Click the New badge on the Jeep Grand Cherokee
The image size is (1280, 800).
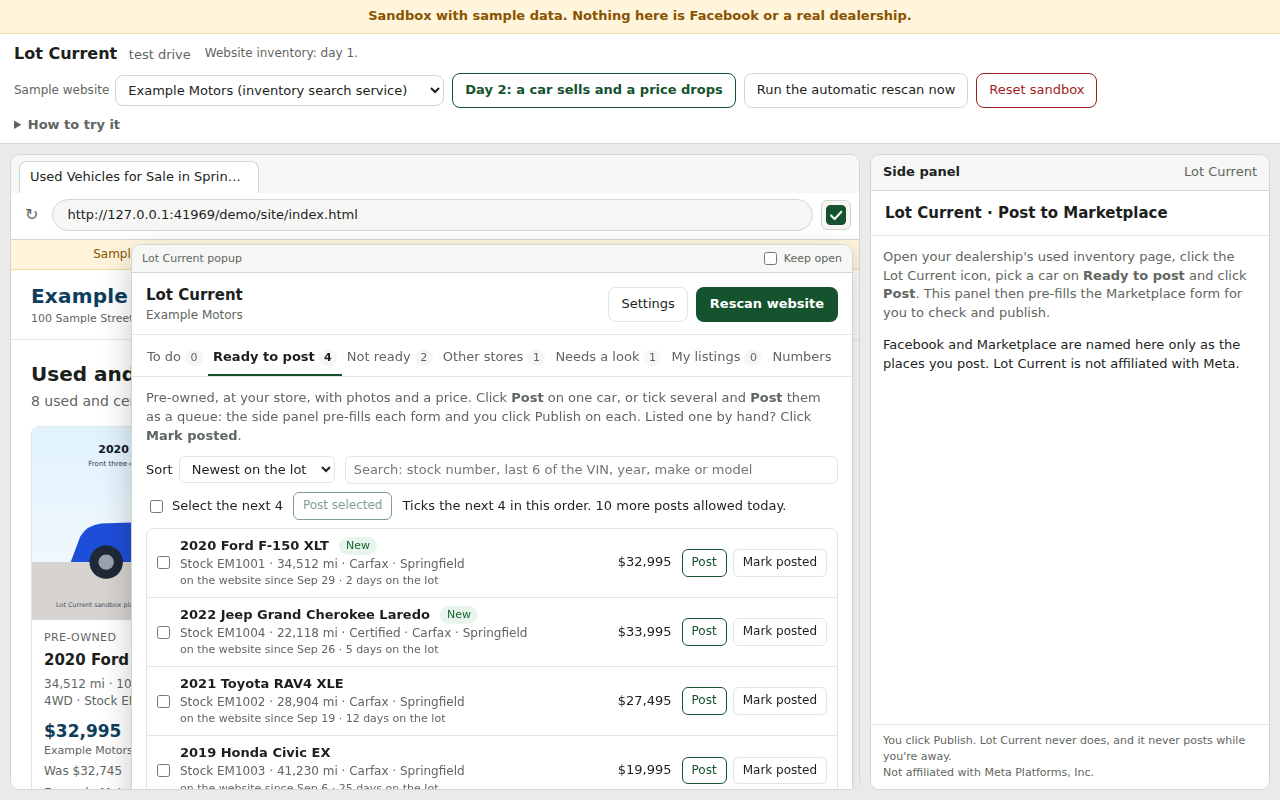[x=459, y=615]
